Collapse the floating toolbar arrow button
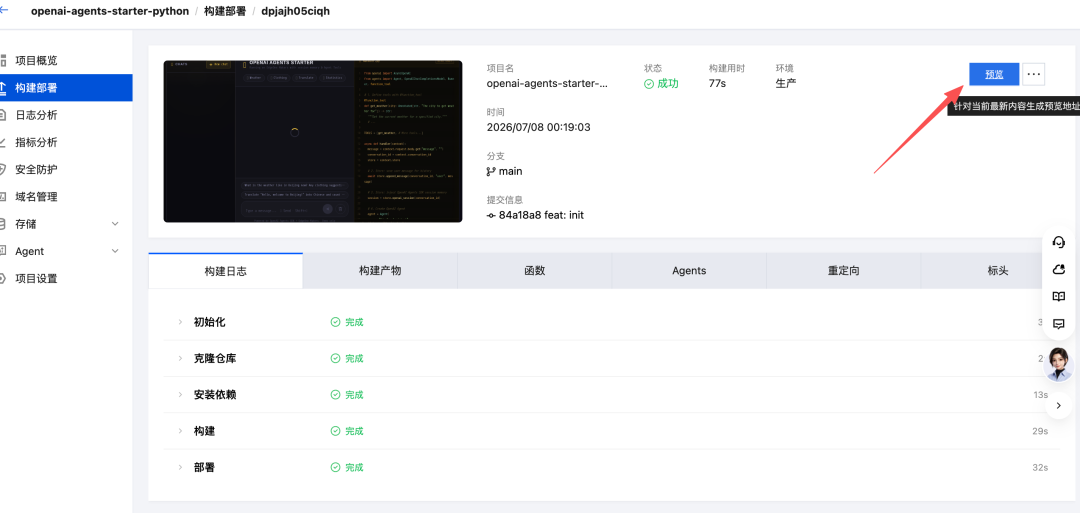Screen dimensions: 1080x513 point(1059,406)
